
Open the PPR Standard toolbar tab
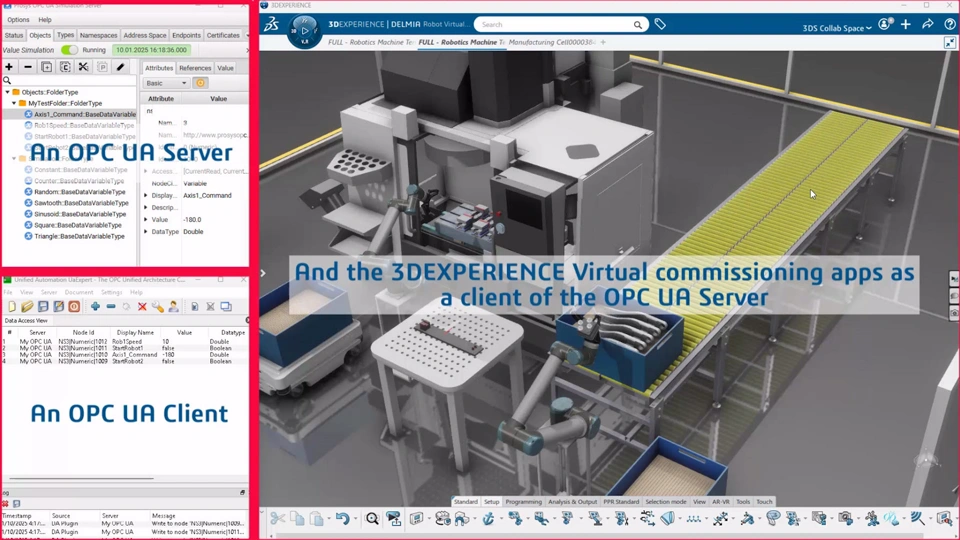621,501
